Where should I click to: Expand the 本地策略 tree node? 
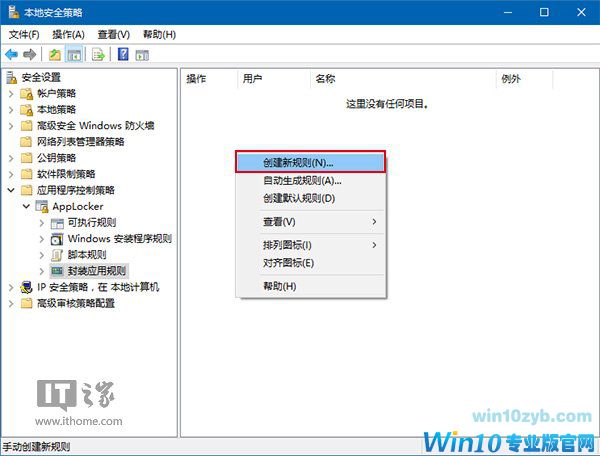pos(11,110)
